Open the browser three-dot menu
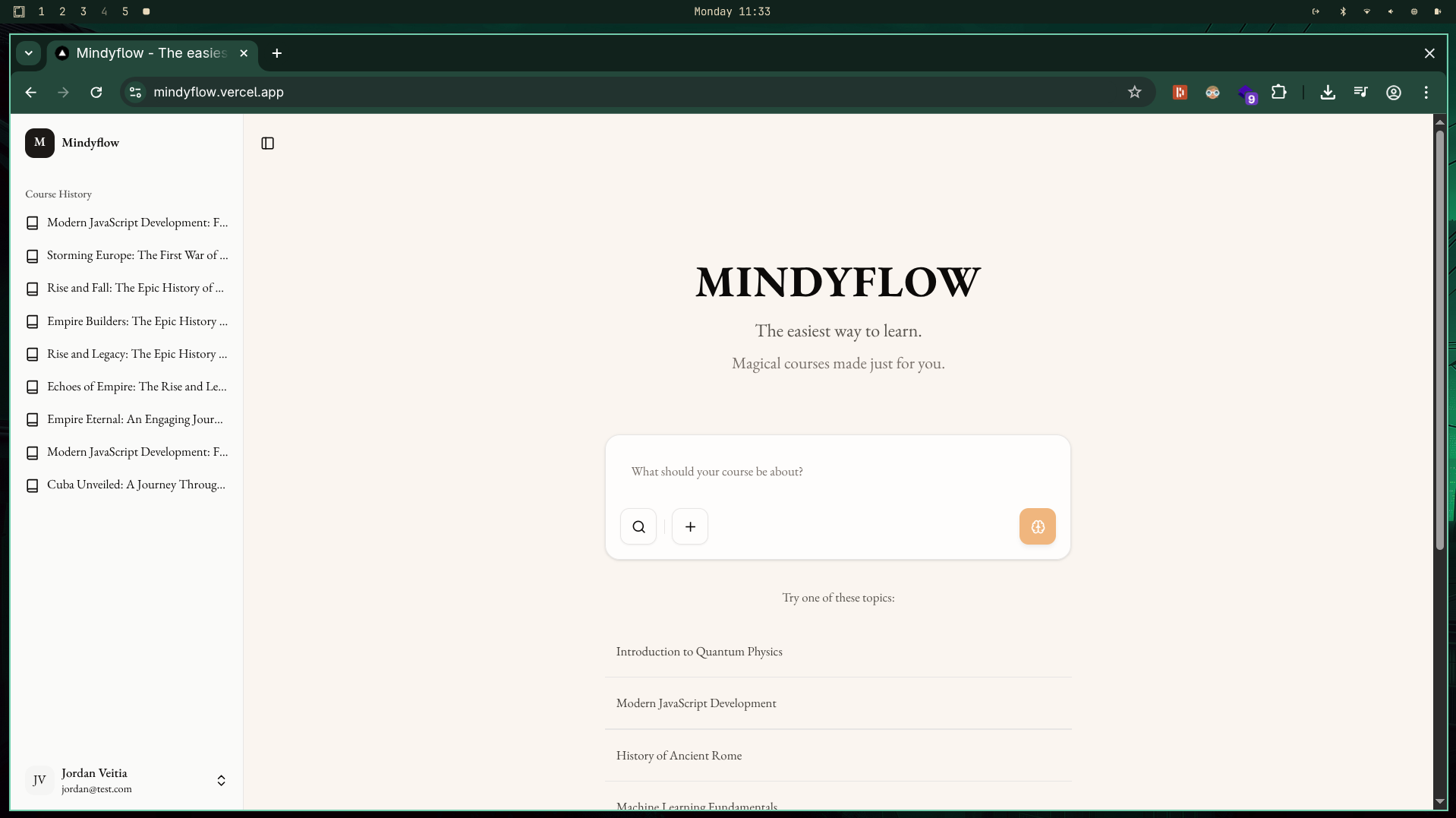 tap(1426, 92)
